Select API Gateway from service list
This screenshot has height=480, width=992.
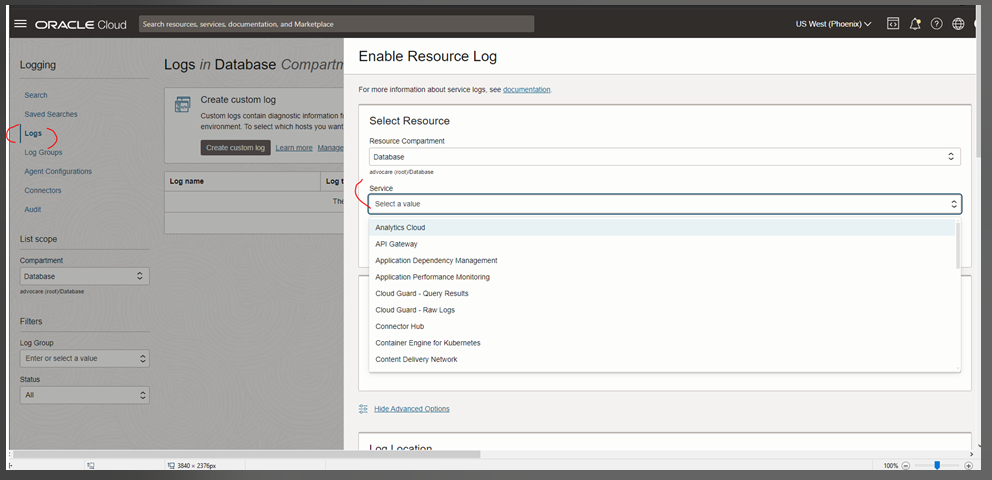pyautogui.click(x=397, y=244)
